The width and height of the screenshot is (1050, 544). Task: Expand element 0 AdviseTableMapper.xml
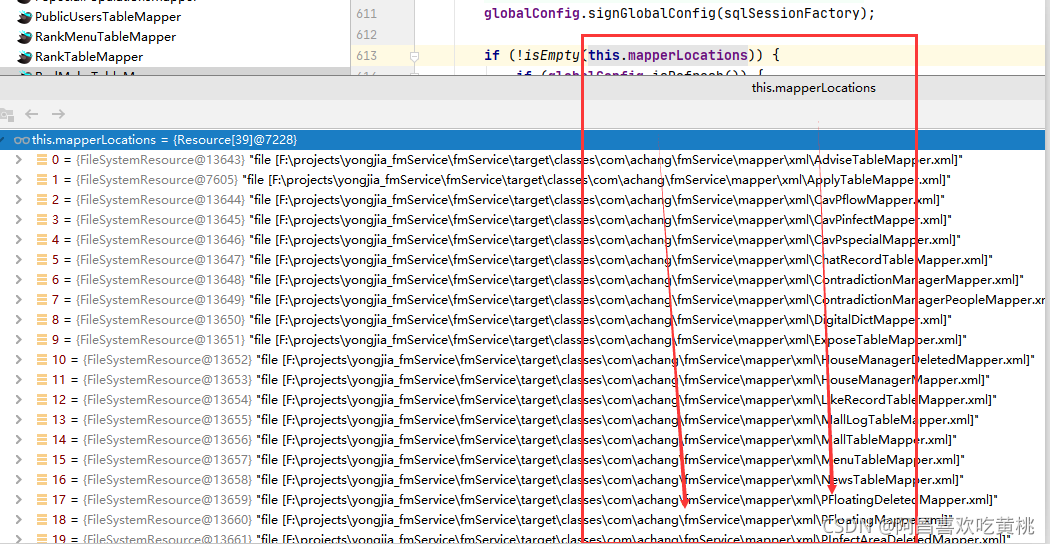pos(19,160)
